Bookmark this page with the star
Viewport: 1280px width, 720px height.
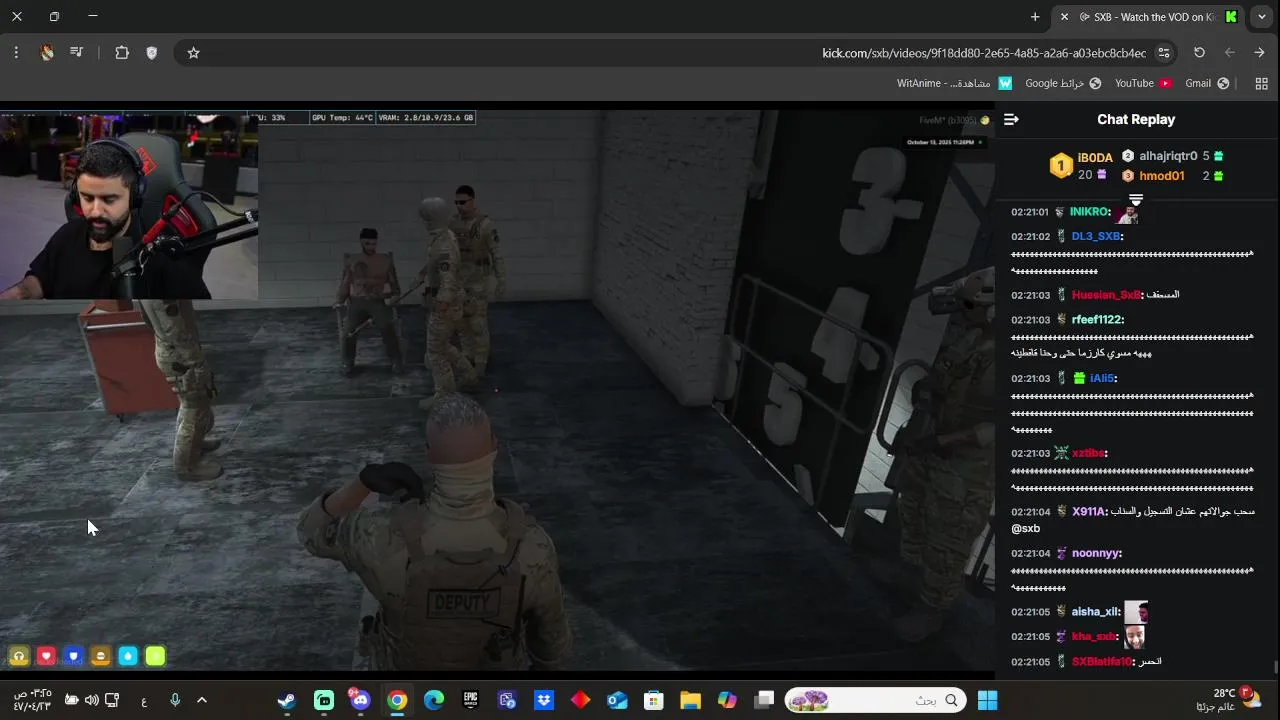tap(194, 53)
